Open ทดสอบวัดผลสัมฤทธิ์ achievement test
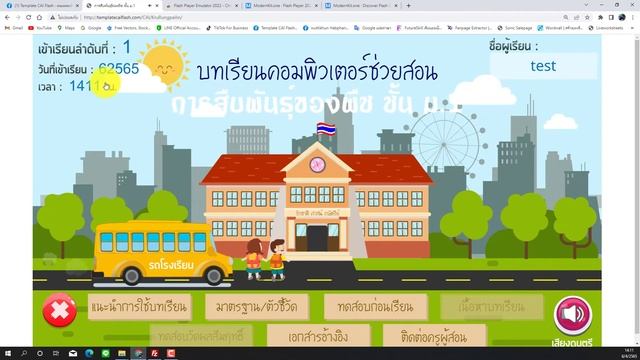 click(201, 336)
